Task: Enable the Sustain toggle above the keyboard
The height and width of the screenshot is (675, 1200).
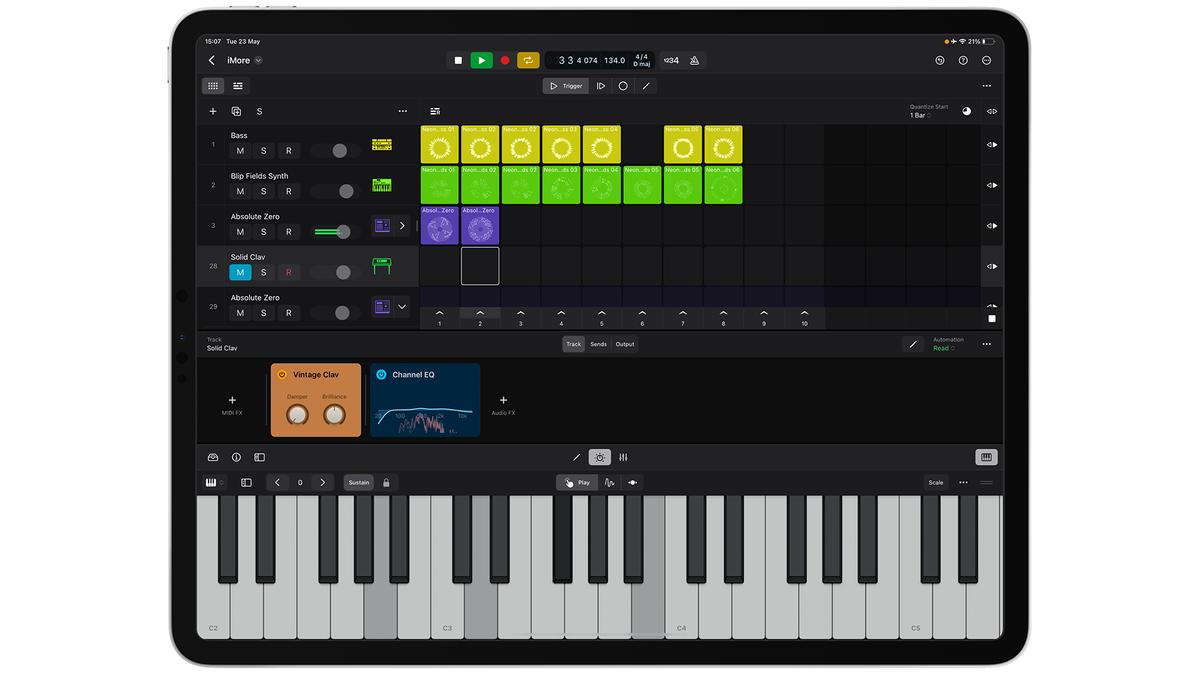Action: [358, 482]
